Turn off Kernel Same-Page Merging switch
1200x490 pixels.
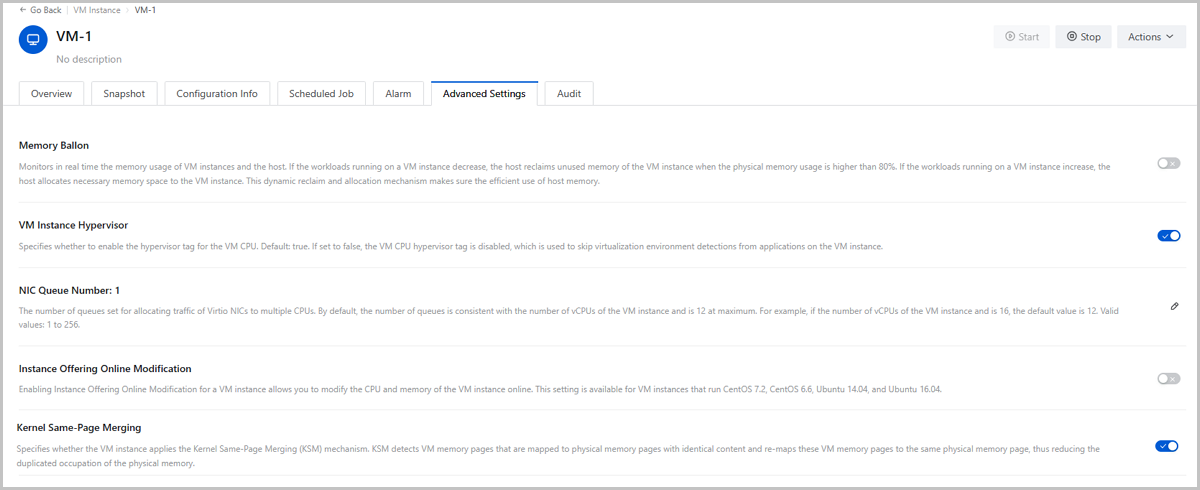[1166, 446]
